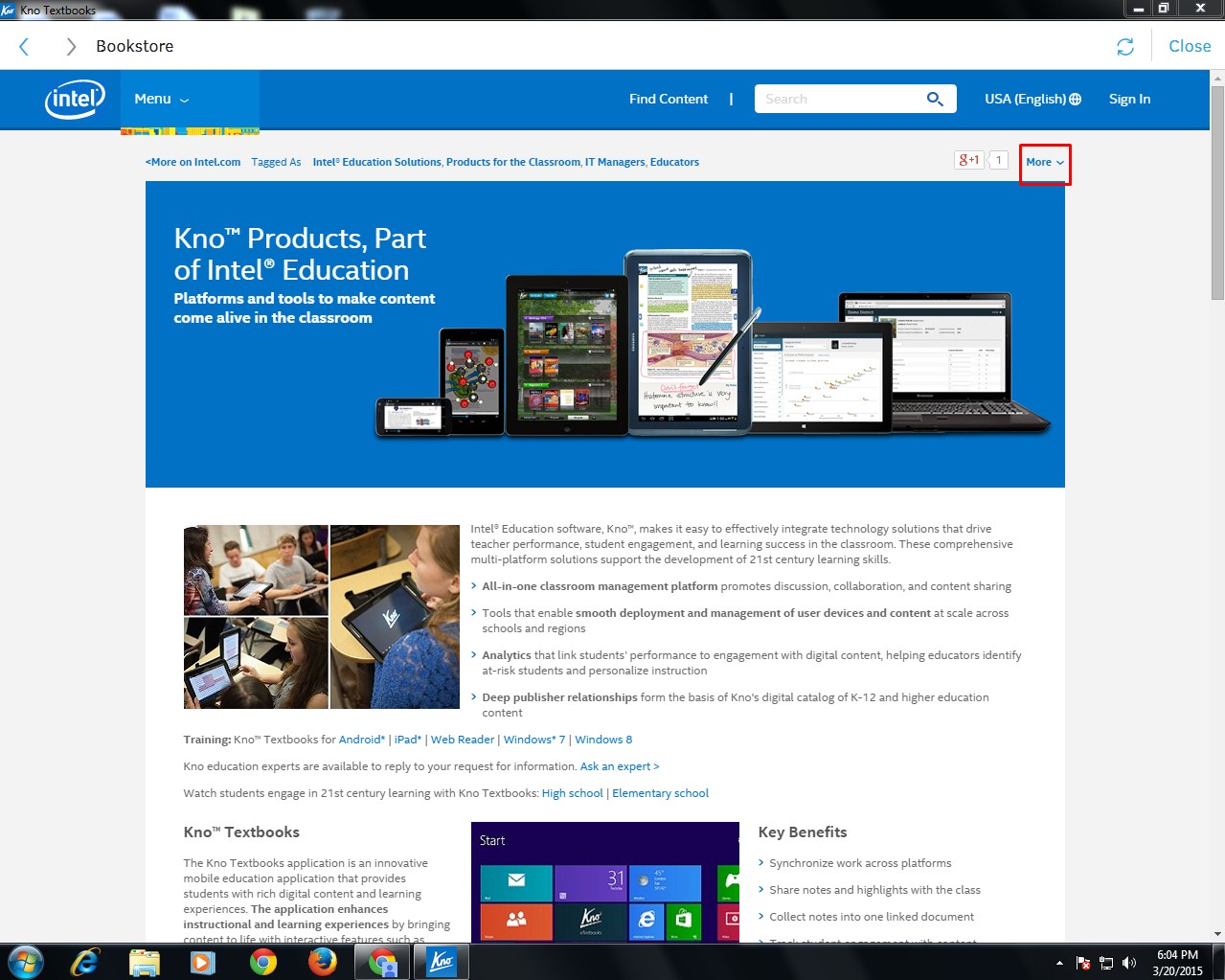Go forward with the right arrow

click(x=71, y=46)
